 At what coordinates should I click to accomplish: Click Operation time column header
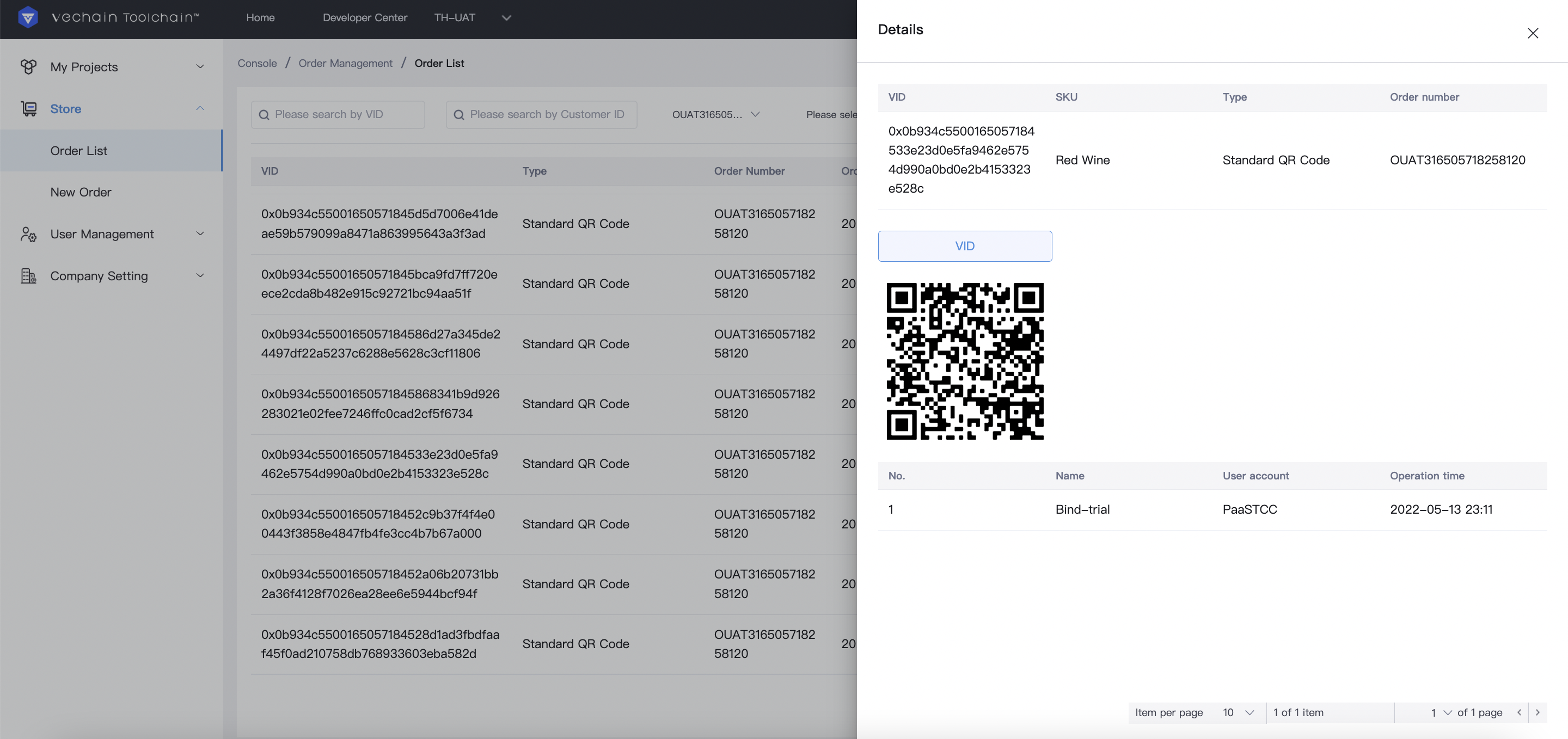pos(1427,476)
